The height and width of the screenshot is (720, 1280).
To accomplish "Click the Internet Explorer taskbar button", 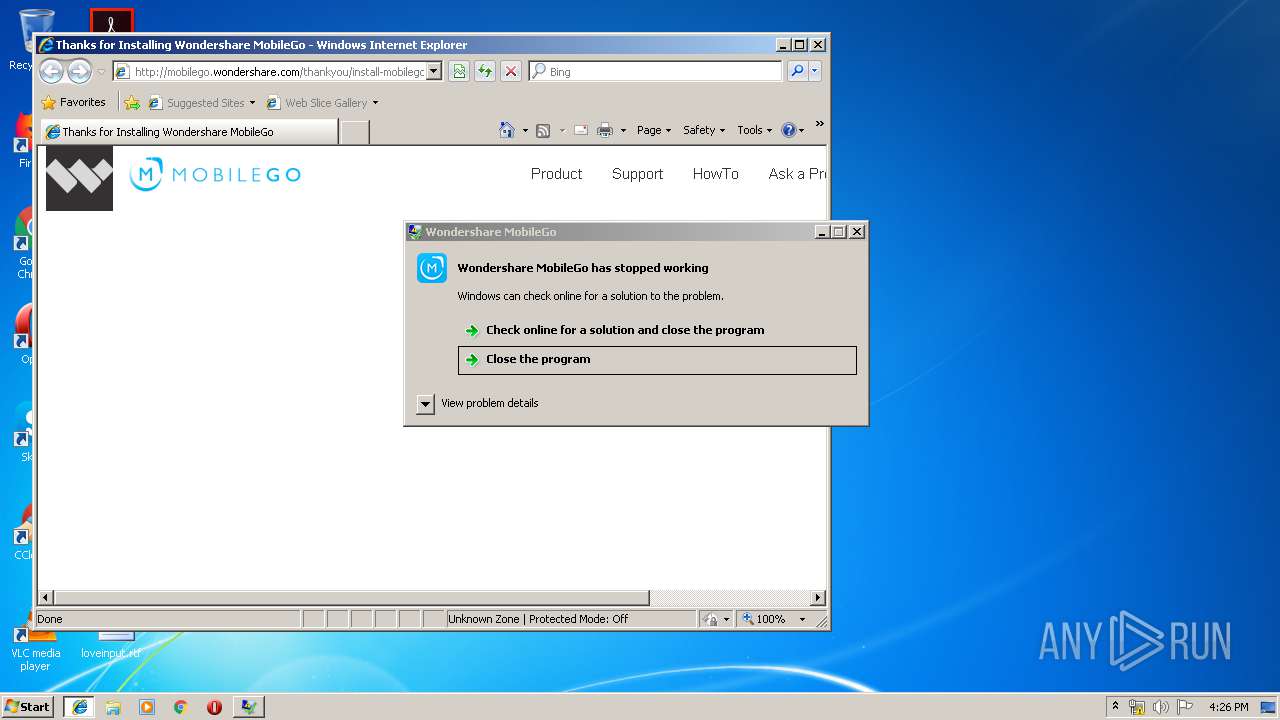I will [80, 707].
